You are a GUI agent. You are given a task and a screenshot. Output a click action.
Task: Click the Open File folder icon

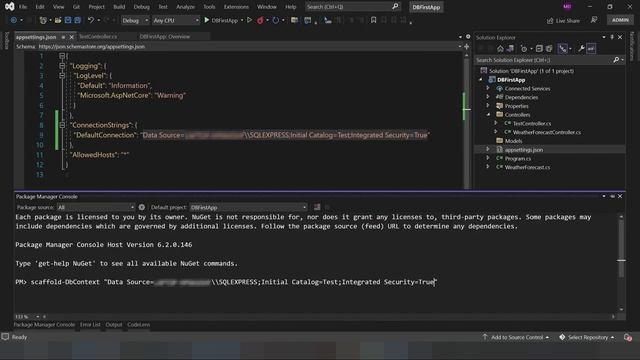[x=58, y=20]
